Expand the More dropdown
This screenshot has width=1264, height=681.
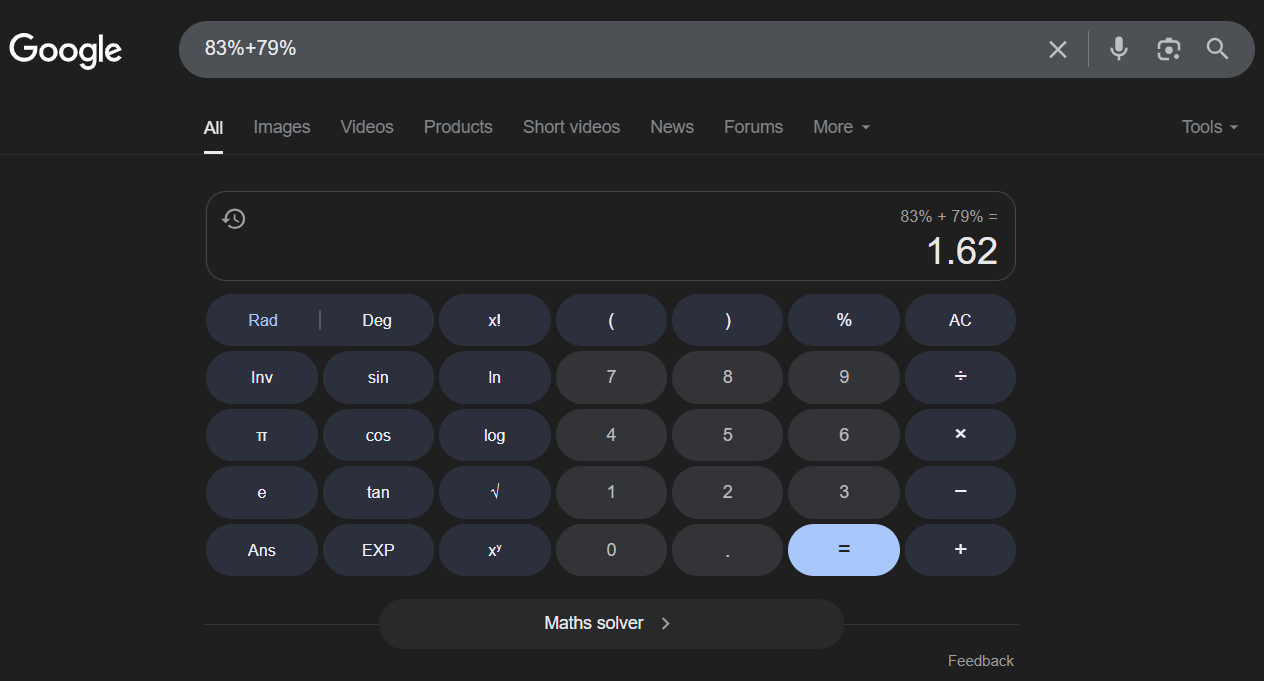click(x=841, y=127)
